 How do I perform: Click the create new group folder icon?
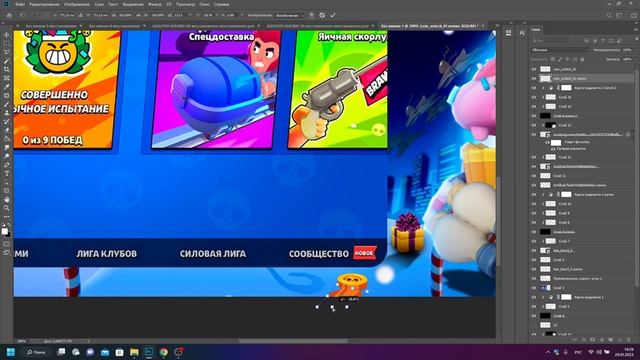pos(611,340)
